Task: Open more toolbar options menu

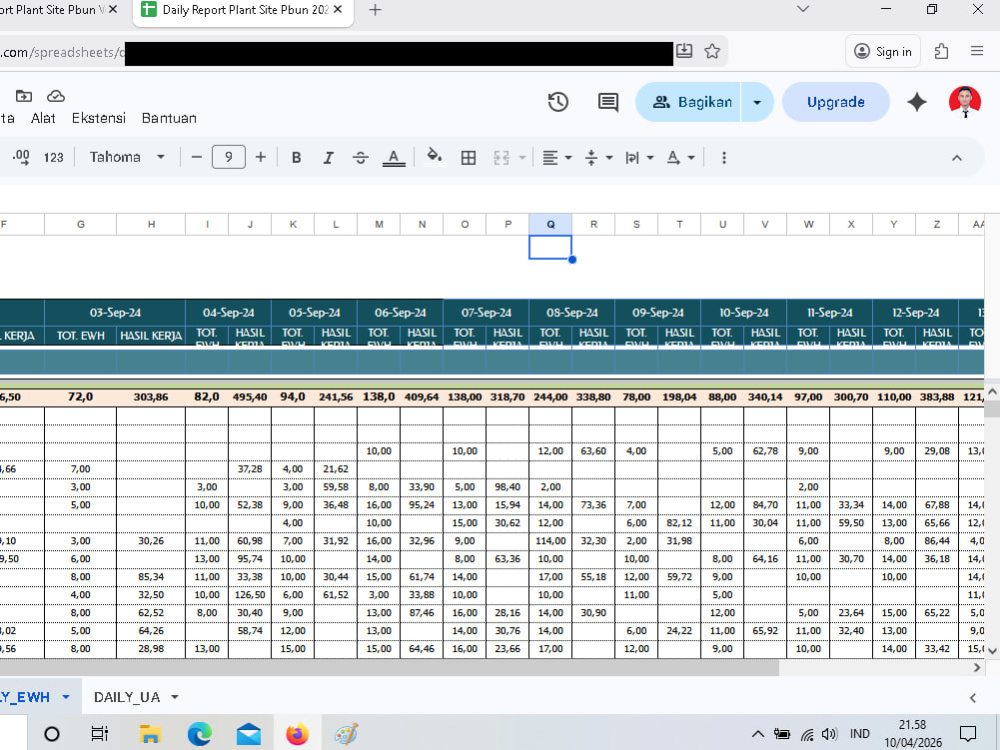Action: click(723, 158)
